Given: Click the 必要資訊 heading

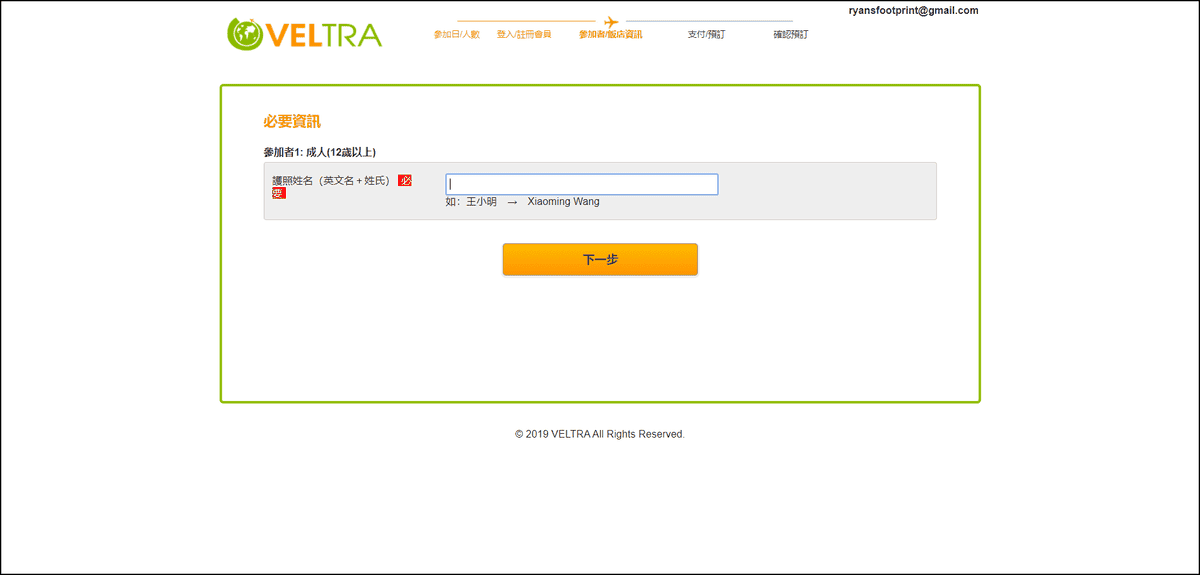Looking at the screenshot, I should (292, 121).
